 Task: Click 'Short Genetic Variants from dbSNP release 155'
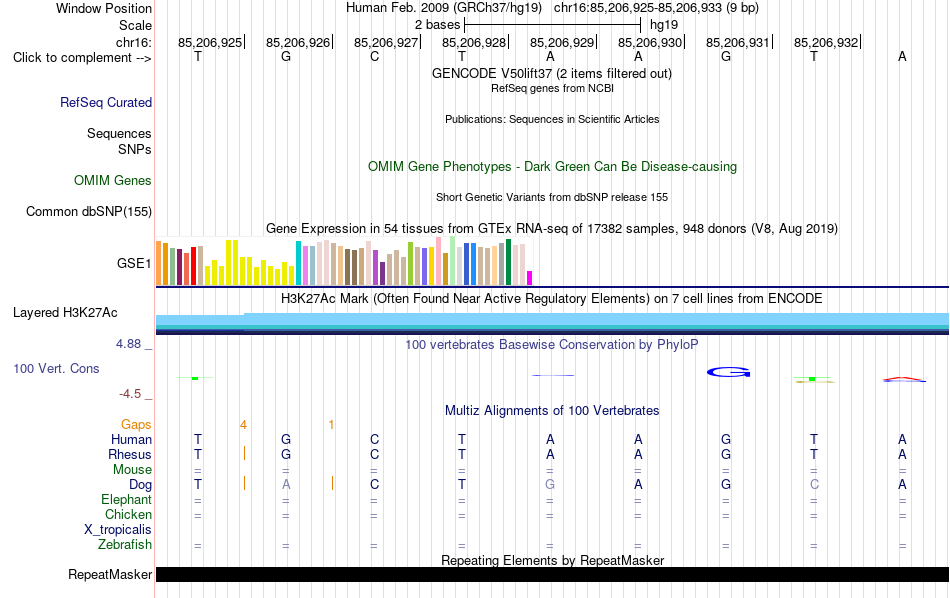[552, 198]
